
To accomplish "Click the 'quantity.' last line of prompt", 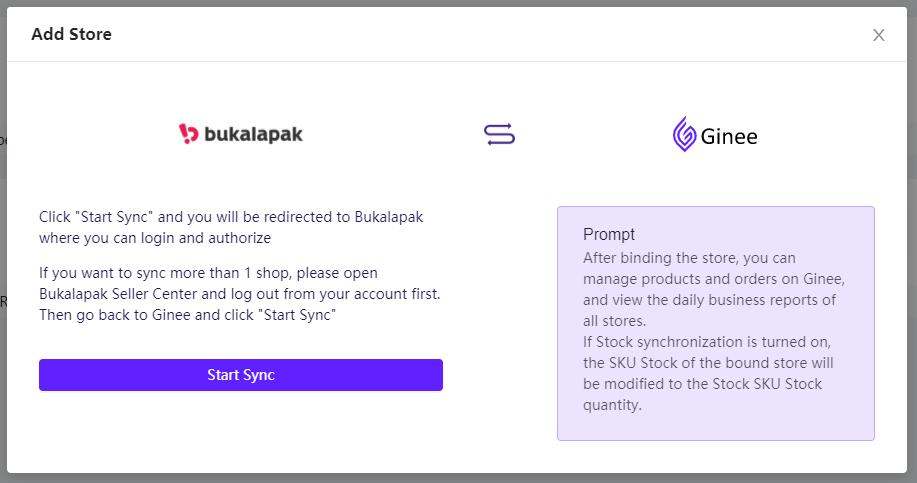I will 612,405.
